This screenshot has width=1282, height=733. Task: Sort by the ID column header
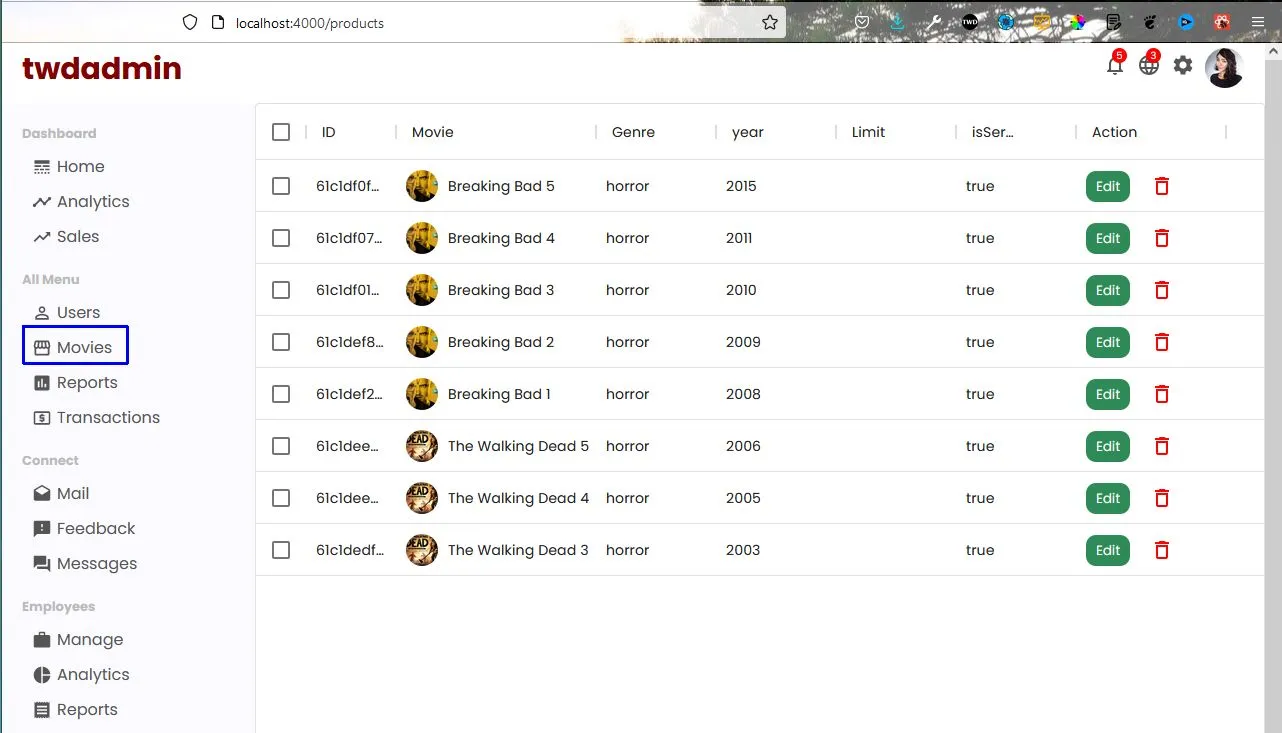pos(328,132)
